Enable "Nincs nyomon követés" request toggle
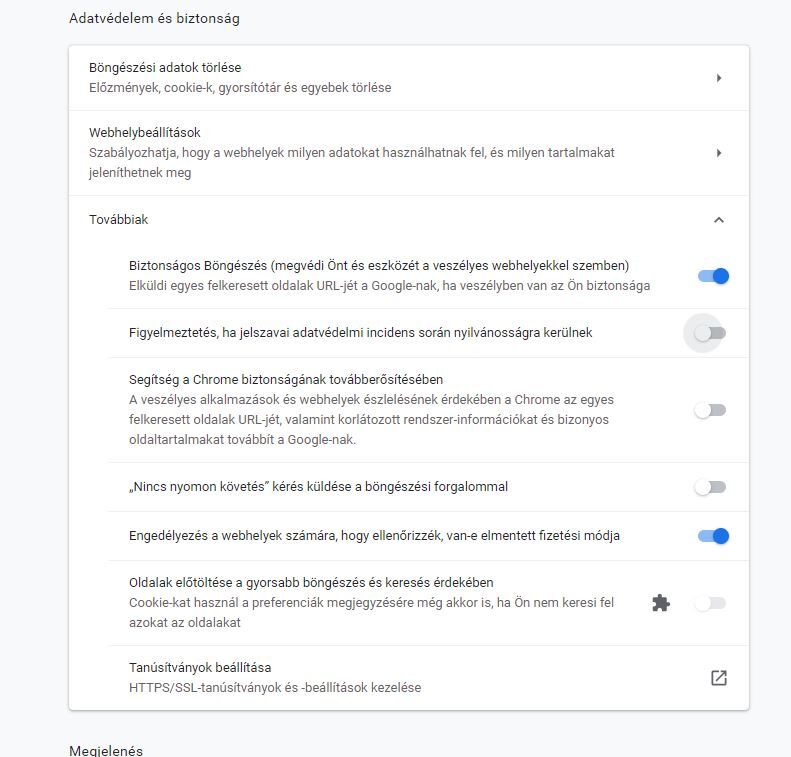 [710, 487]
